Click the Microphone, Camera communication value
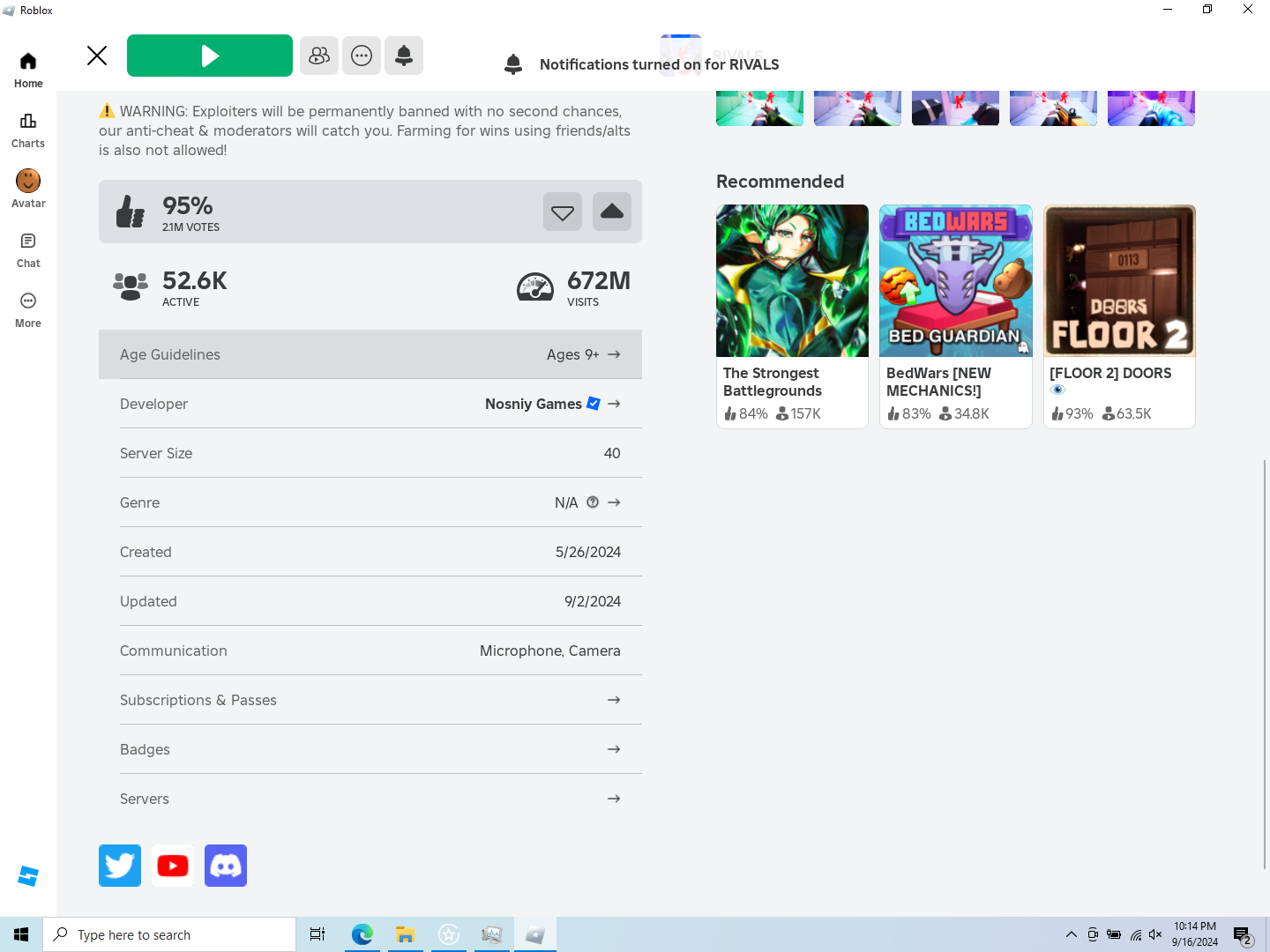Image resolution: width=1270 pixels, height=952 pixels. tap(550, 651)
